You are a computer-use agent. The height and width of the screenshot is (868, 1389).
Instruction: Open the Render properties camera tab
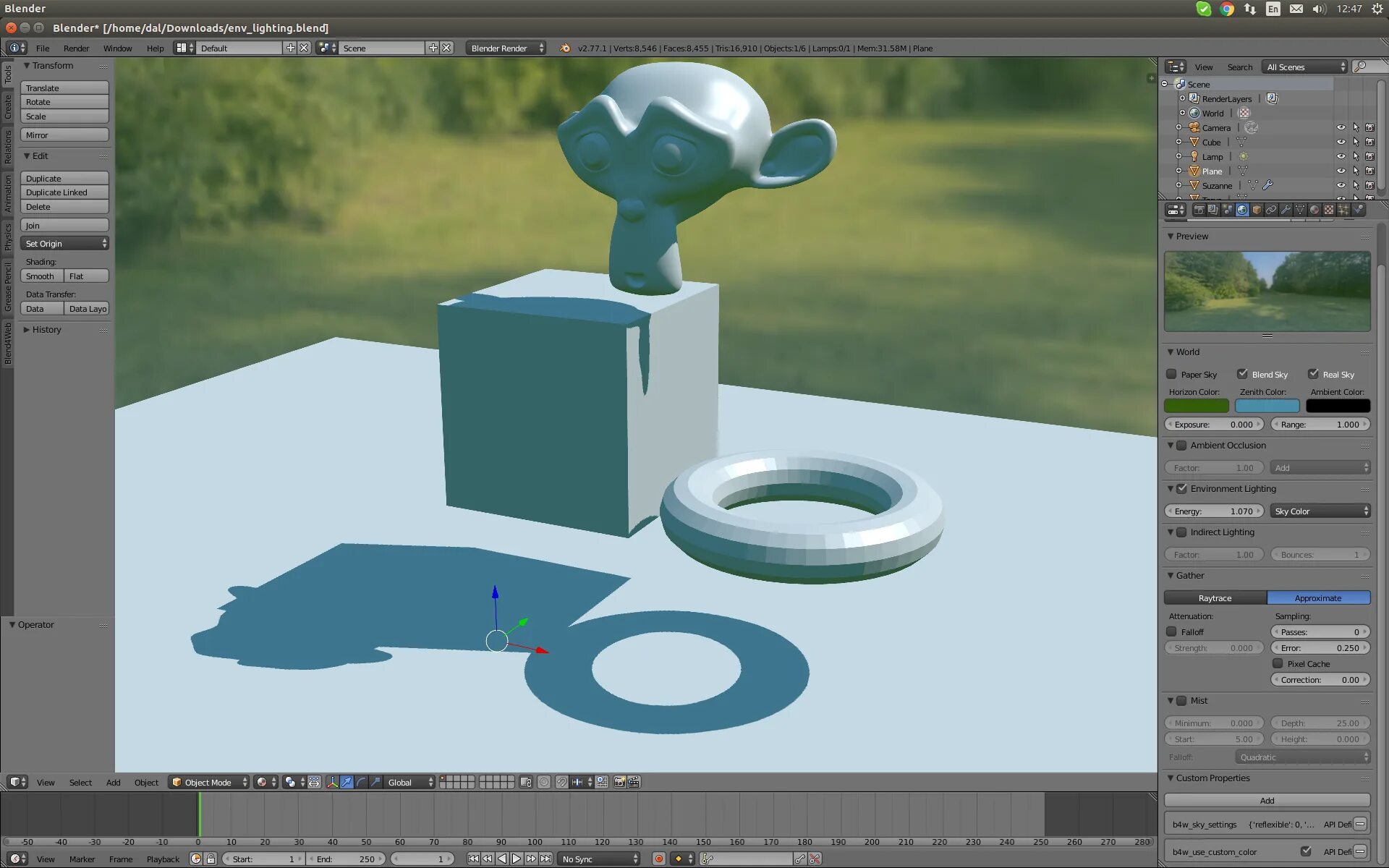pos(1199,210)
